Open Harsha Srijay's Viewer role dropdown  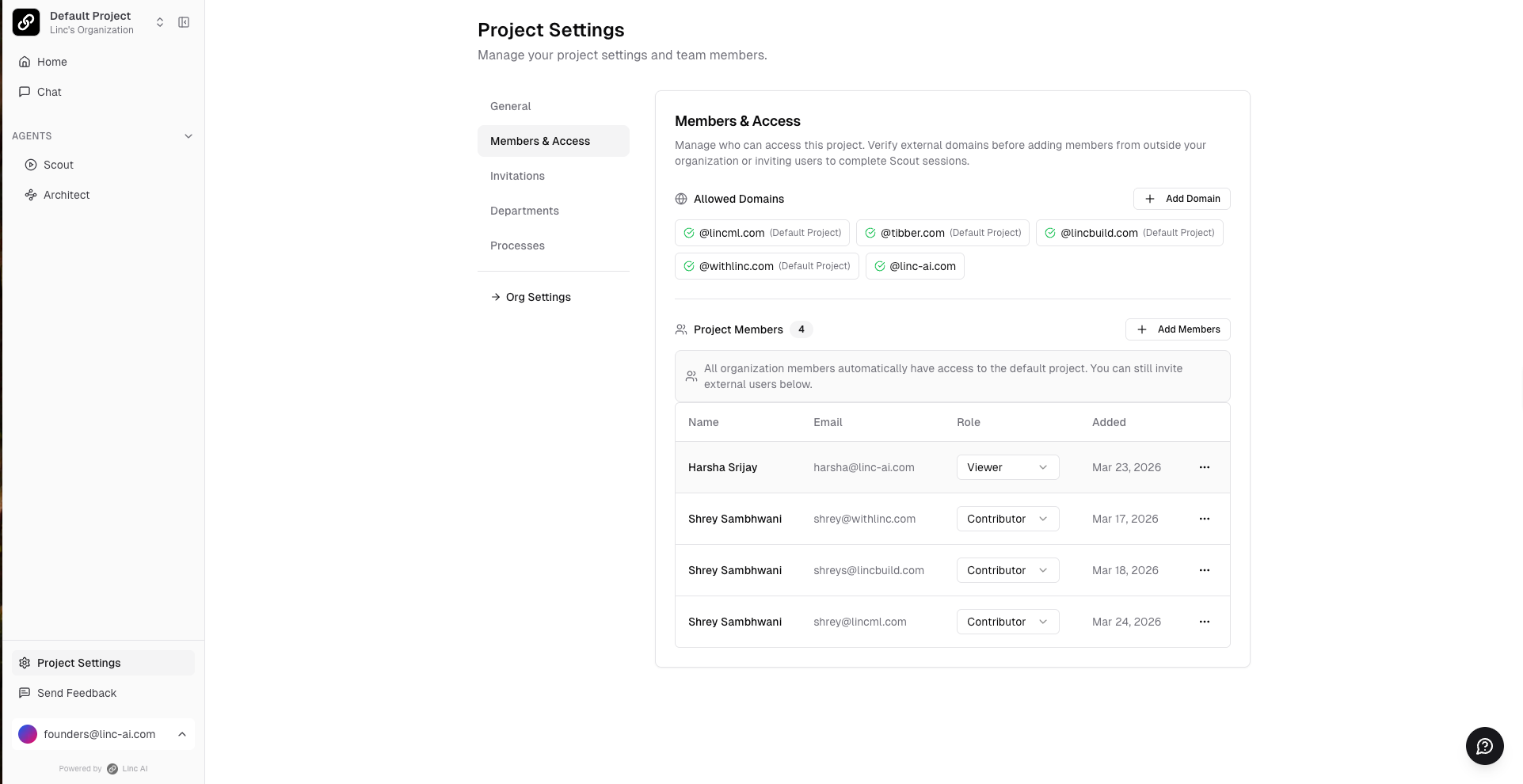tap(1007, 467)
